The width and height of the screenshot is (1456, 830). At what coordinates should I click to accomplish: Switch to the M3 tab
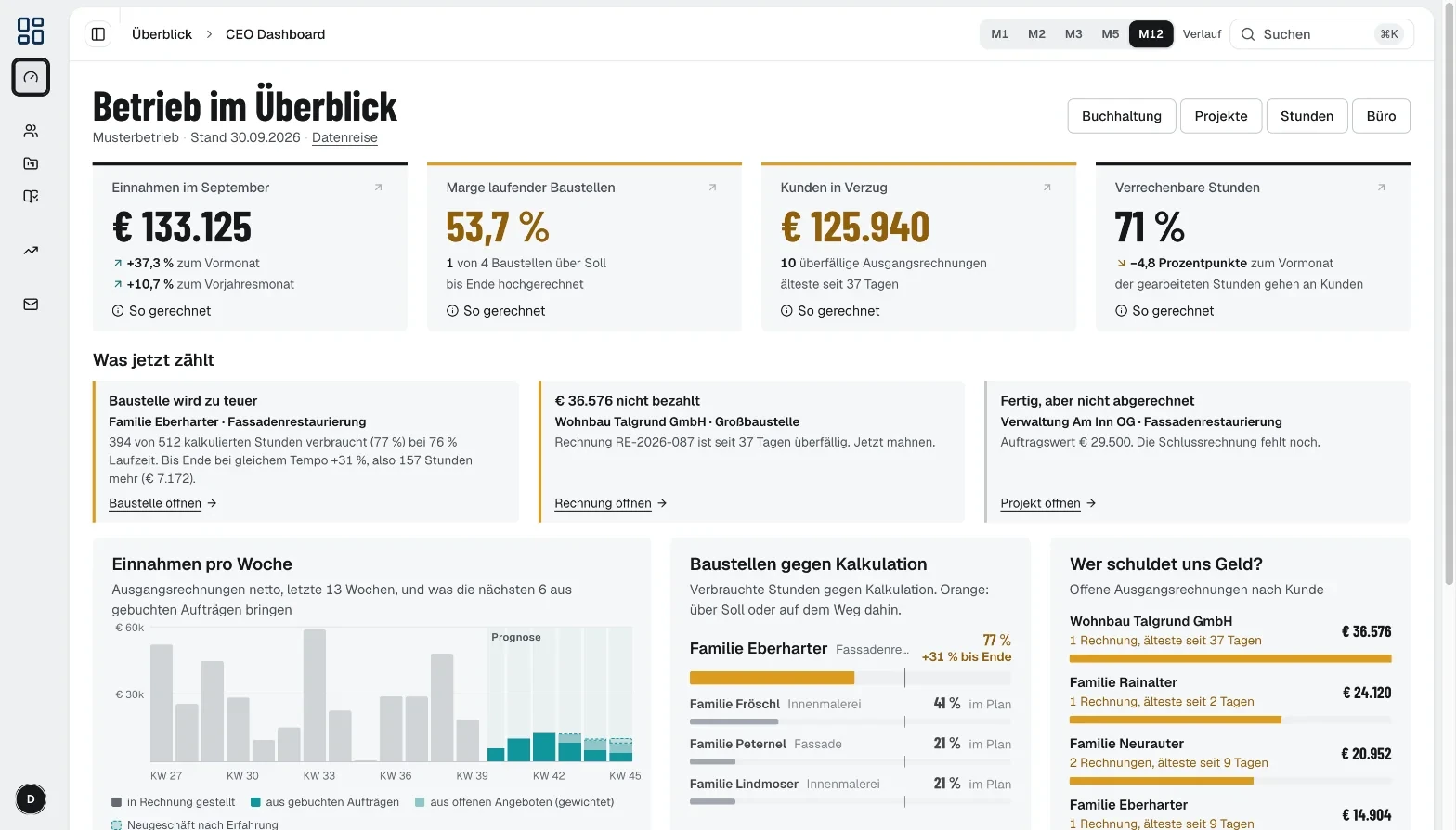click(x=1073, y=34)
